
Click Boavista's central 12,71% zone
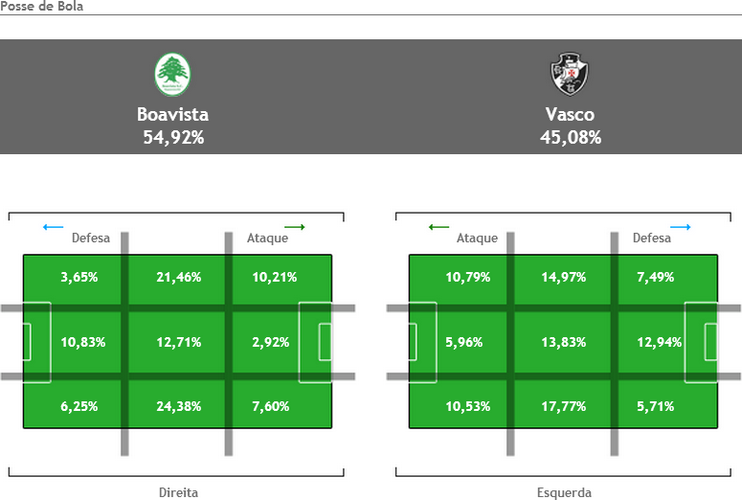click(x=178, y=342)
